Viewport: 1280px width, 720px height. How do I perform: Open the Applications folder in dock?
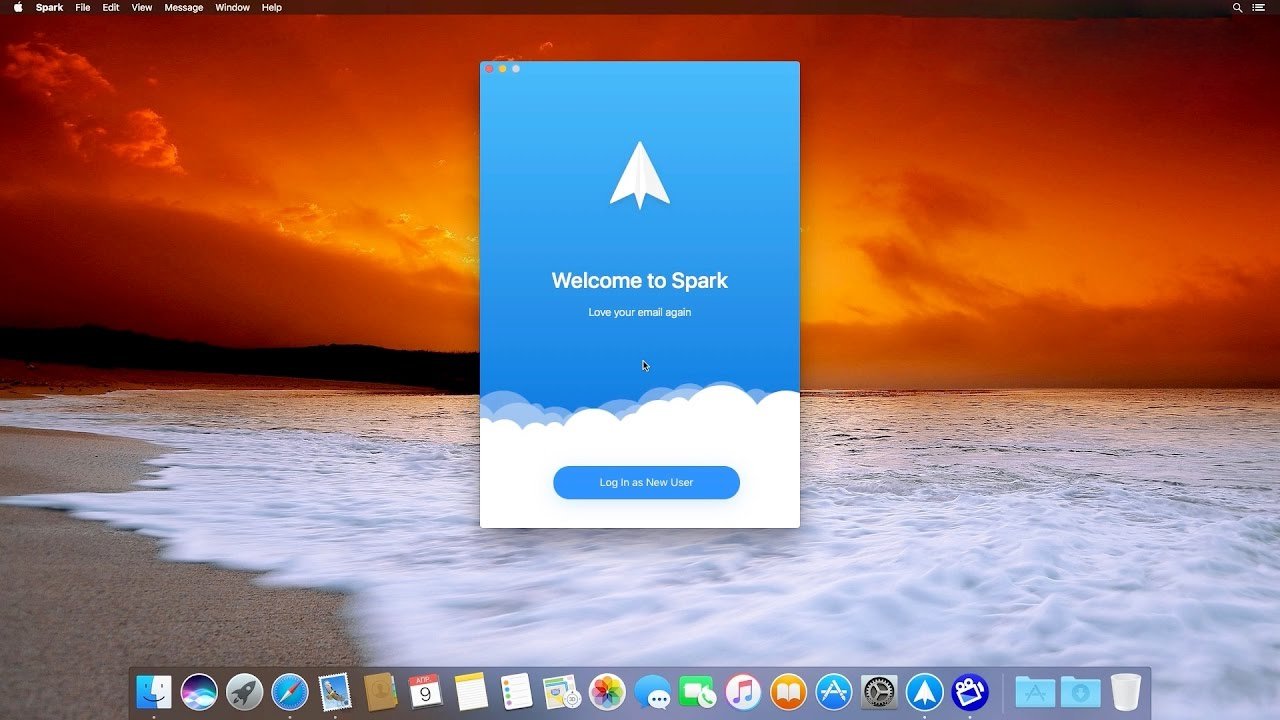tap(1035, 691)
